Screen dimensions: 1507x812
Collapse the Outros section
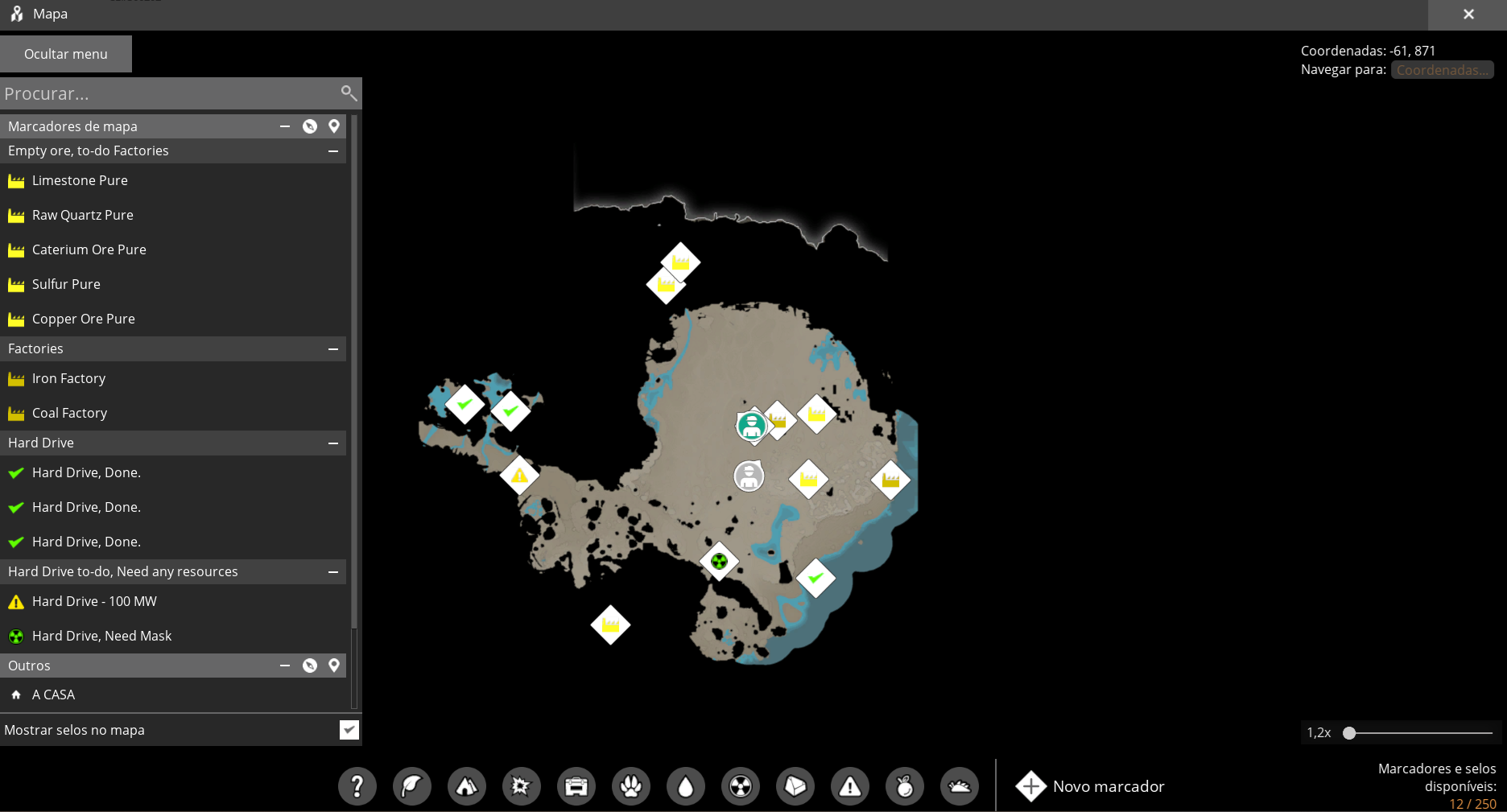285,666
